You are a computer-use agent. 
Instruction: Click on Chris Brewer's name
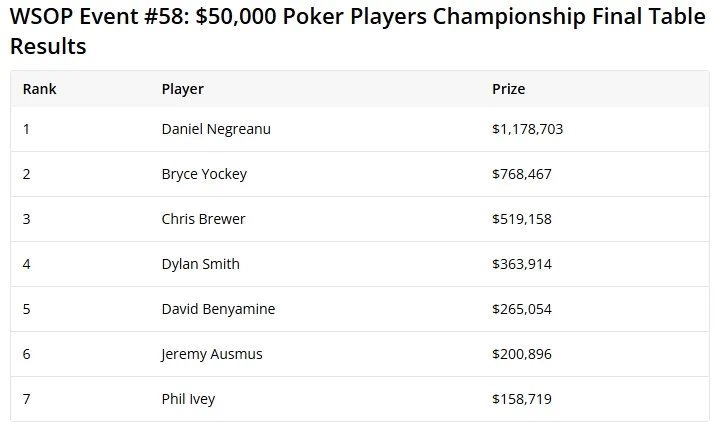(203, 219)
